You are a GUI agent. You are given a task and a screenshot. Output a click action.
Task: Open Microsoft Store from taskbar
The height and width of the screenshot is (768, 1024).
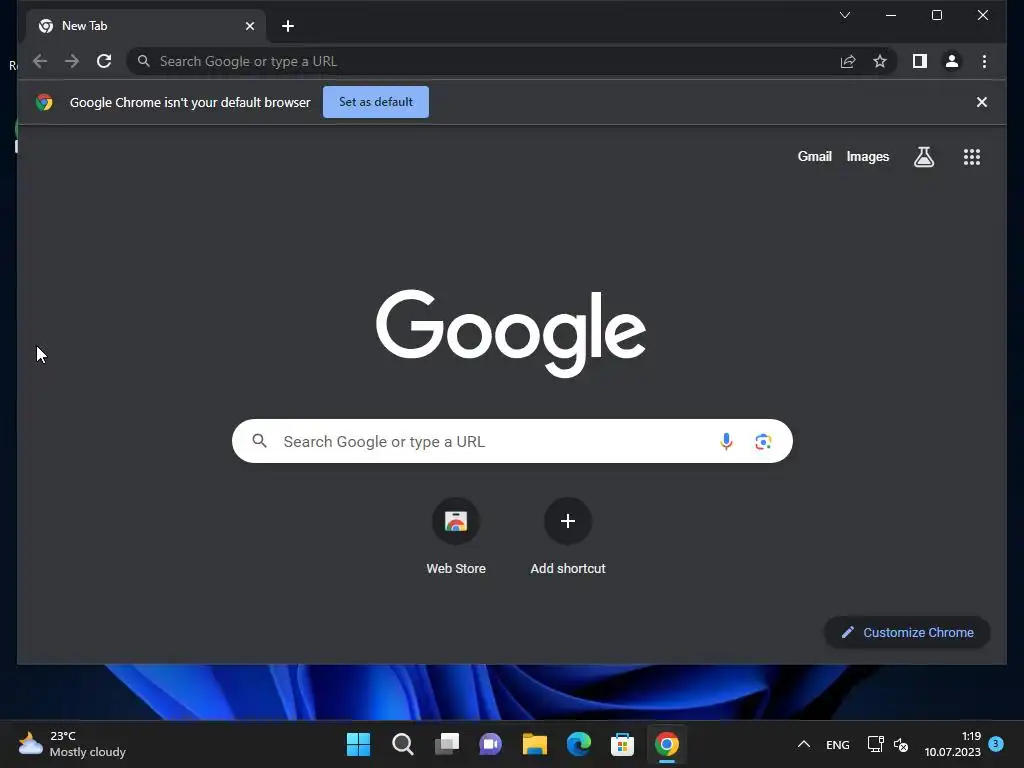tap(622, 744)
